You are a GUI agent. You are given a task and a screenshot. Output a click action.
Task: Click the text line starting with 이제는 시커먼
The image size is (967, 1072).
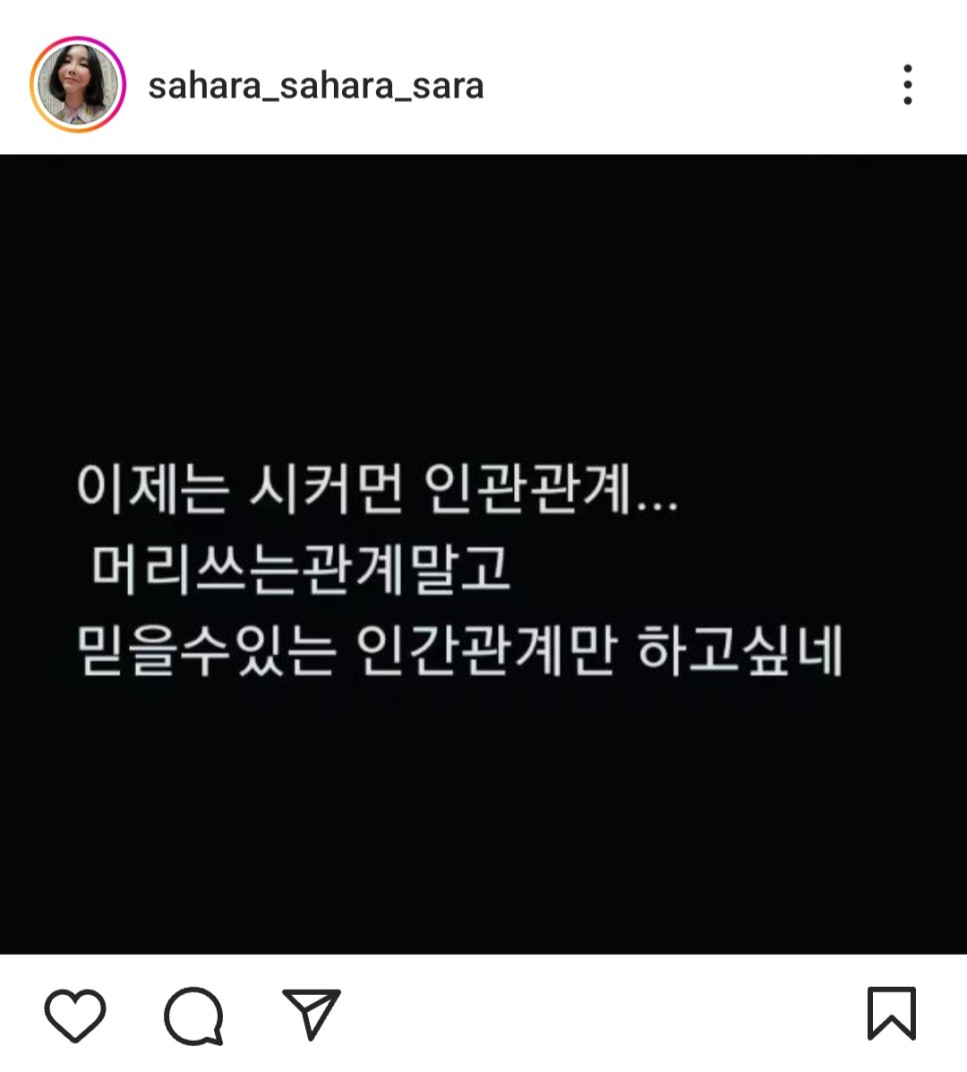coord(377,488)
